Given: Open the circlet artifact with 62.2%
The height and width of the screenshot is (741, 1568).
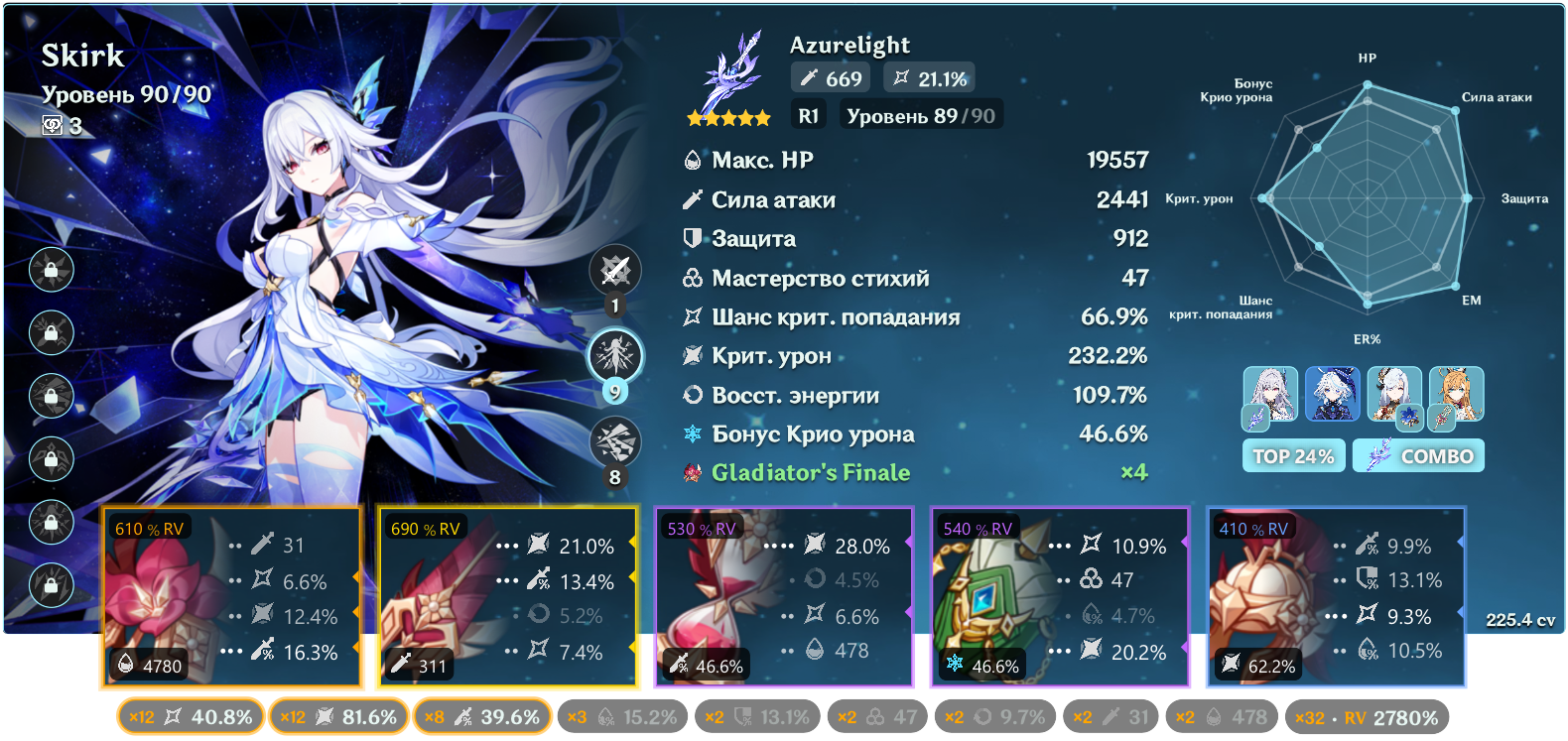Looking at the screenshot, I should (x=1336, y=596).
